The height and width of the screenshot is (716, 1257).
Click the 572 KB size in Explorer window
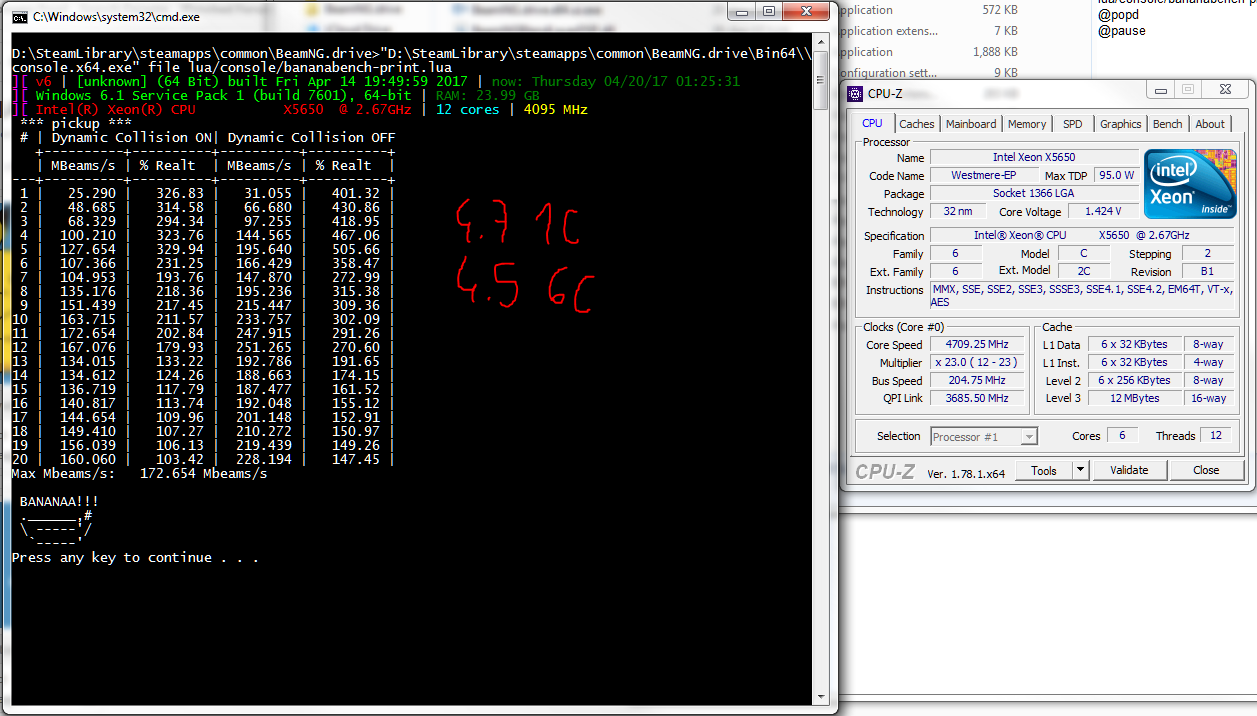tap(1000, 10)
